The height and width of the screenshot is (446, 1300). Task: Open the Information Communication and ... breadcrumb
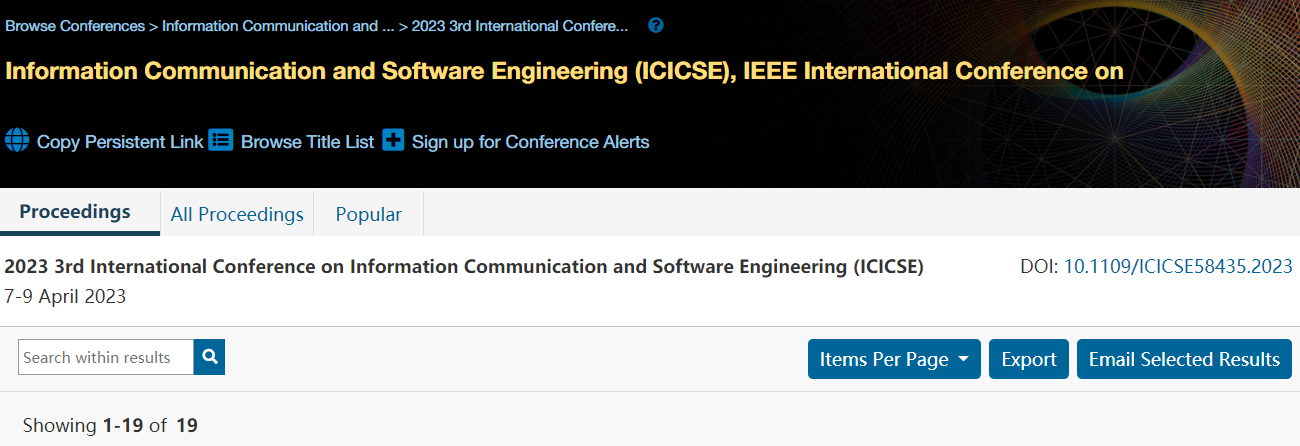(x=278, y=26)
